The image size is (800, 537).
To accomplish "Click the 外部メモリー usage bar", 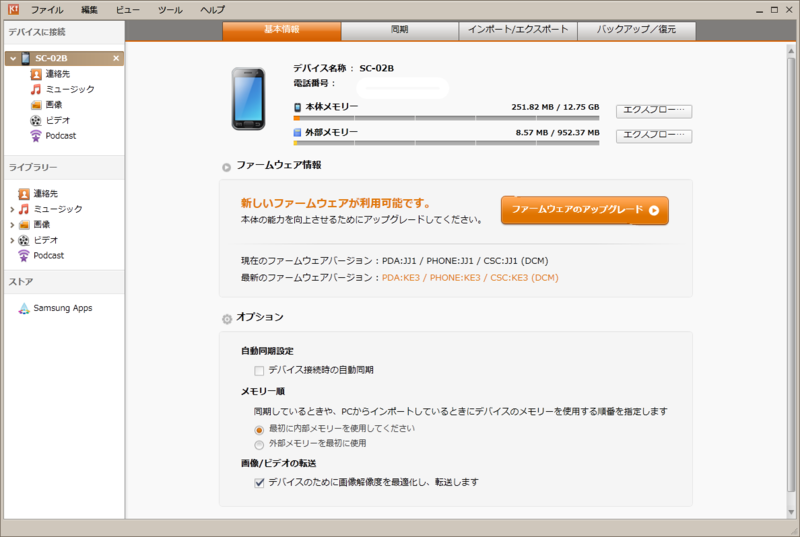I will pos(446,143).
